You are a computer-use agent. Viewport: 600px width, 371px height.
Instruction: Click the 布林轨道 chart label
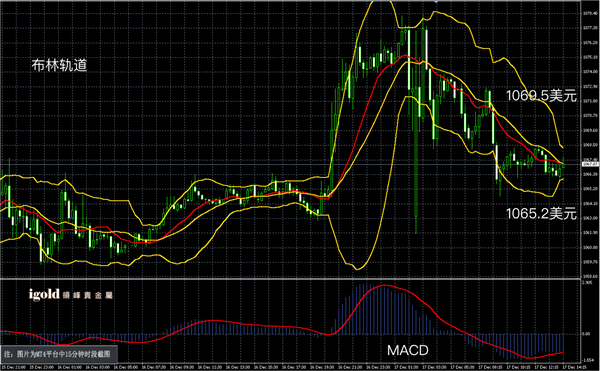(59, 65)
